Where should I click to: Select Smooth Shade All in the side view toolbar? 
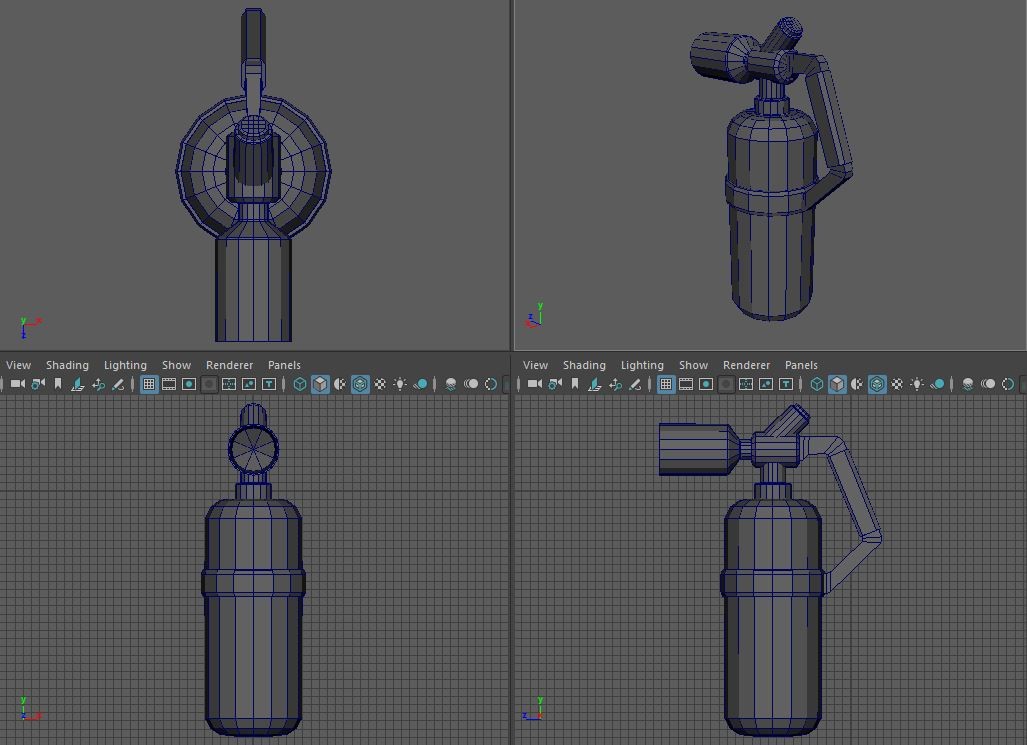tap(836, 384)
